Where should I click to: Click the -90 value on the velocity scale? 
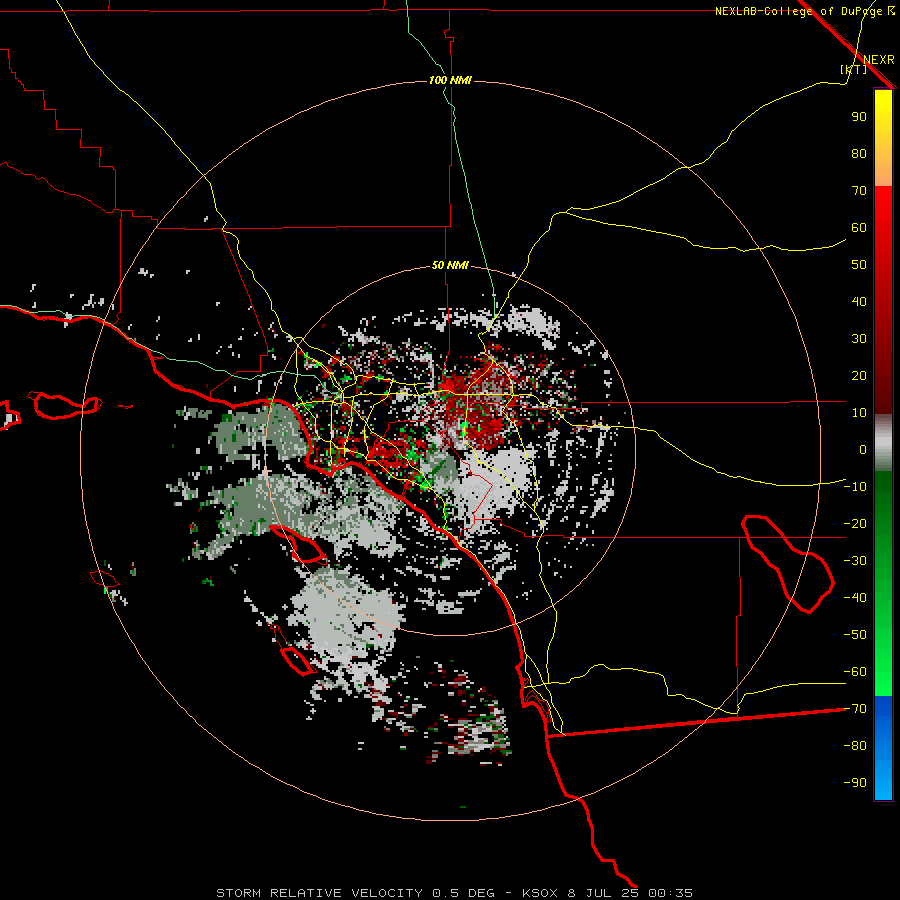click(x=855, y=783)
